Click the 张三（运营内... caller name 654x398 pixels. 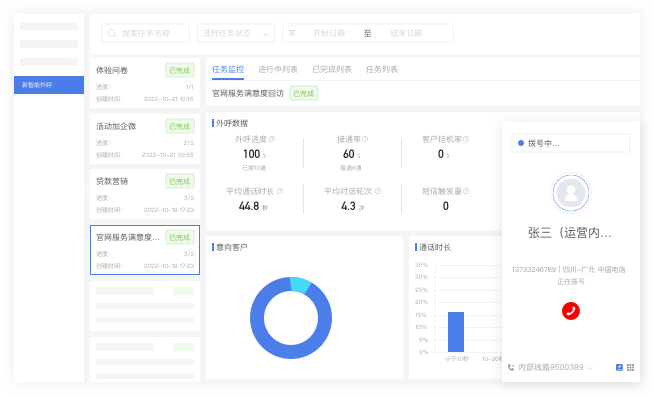point(570,232)
